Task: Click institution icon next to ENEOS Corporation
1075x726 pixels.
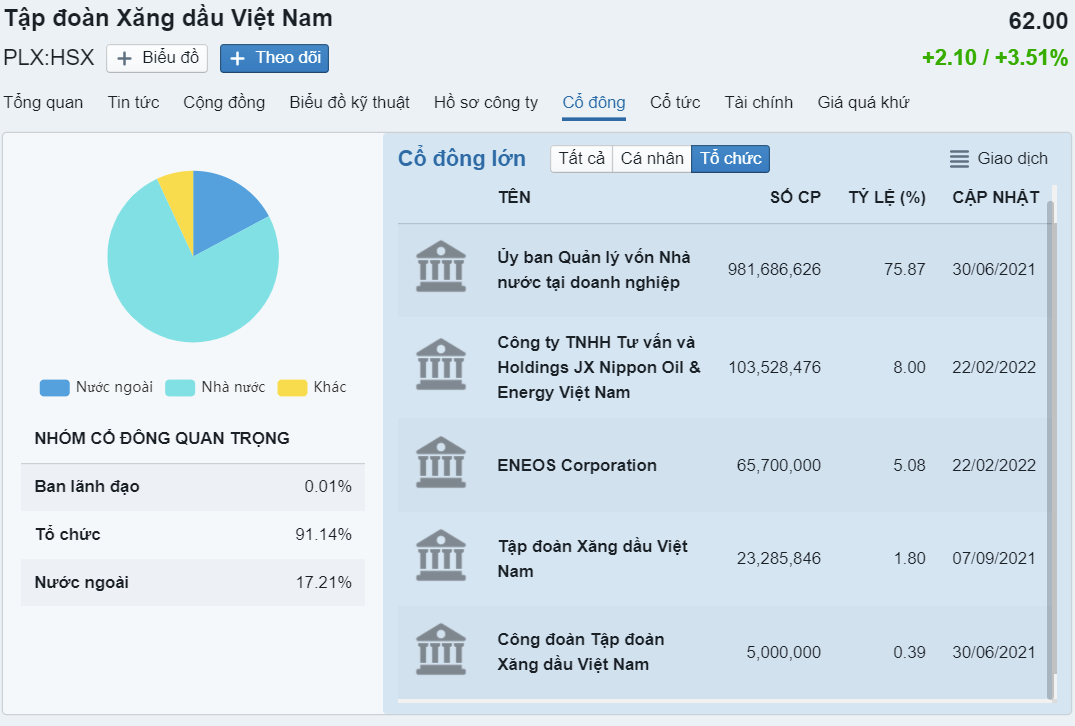Action: pos(441,463)
